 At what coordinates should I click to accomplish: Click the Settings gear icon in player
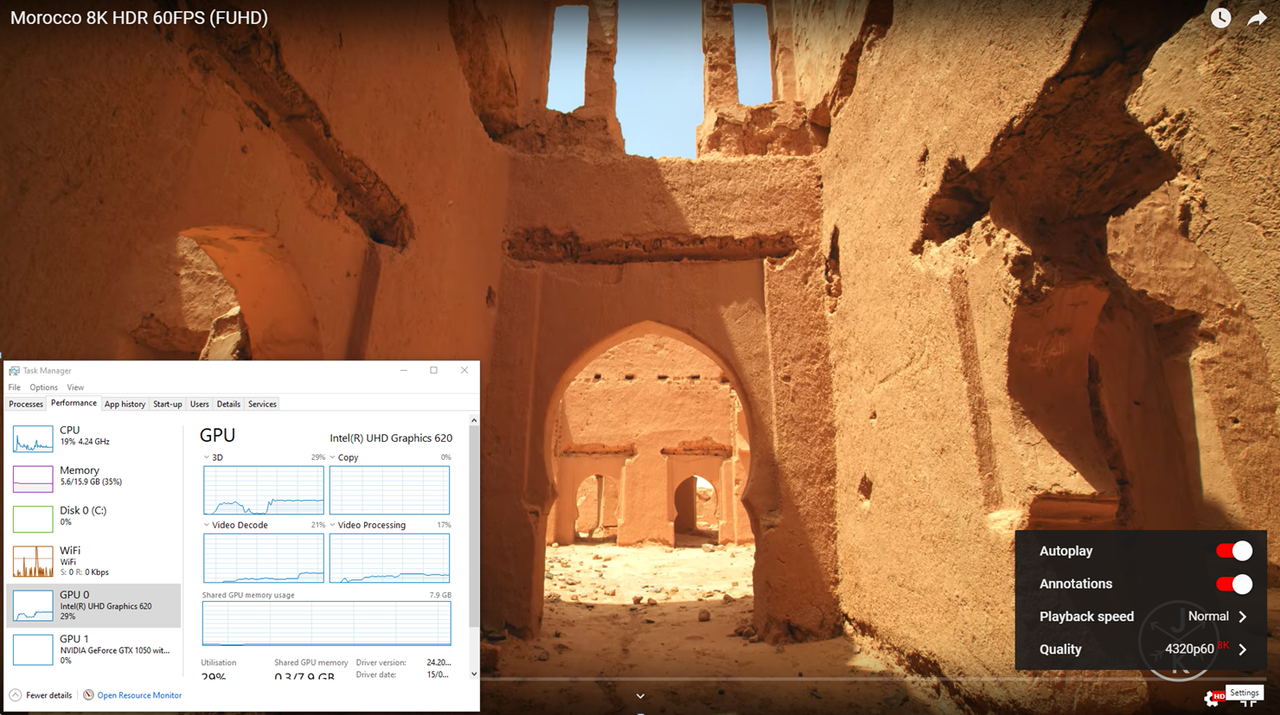point(1214,698)
